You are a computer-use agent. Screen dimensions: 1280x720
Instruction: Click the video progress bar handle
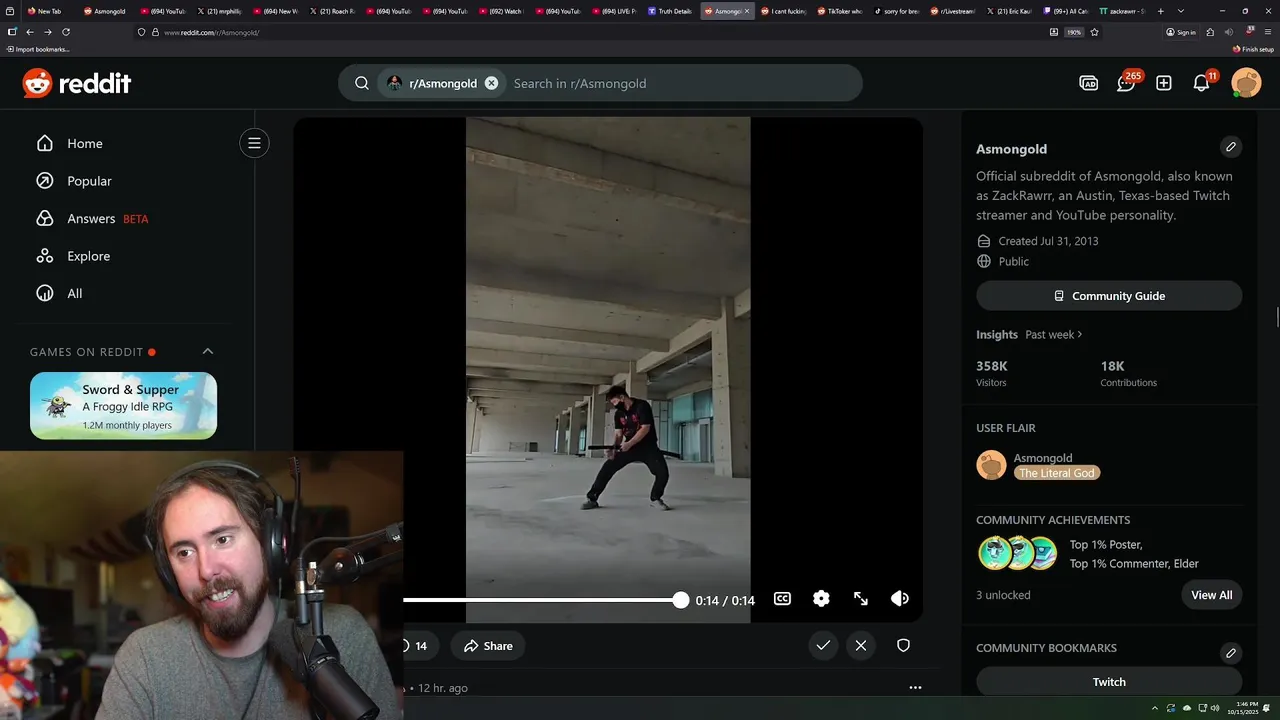(681, 600)
